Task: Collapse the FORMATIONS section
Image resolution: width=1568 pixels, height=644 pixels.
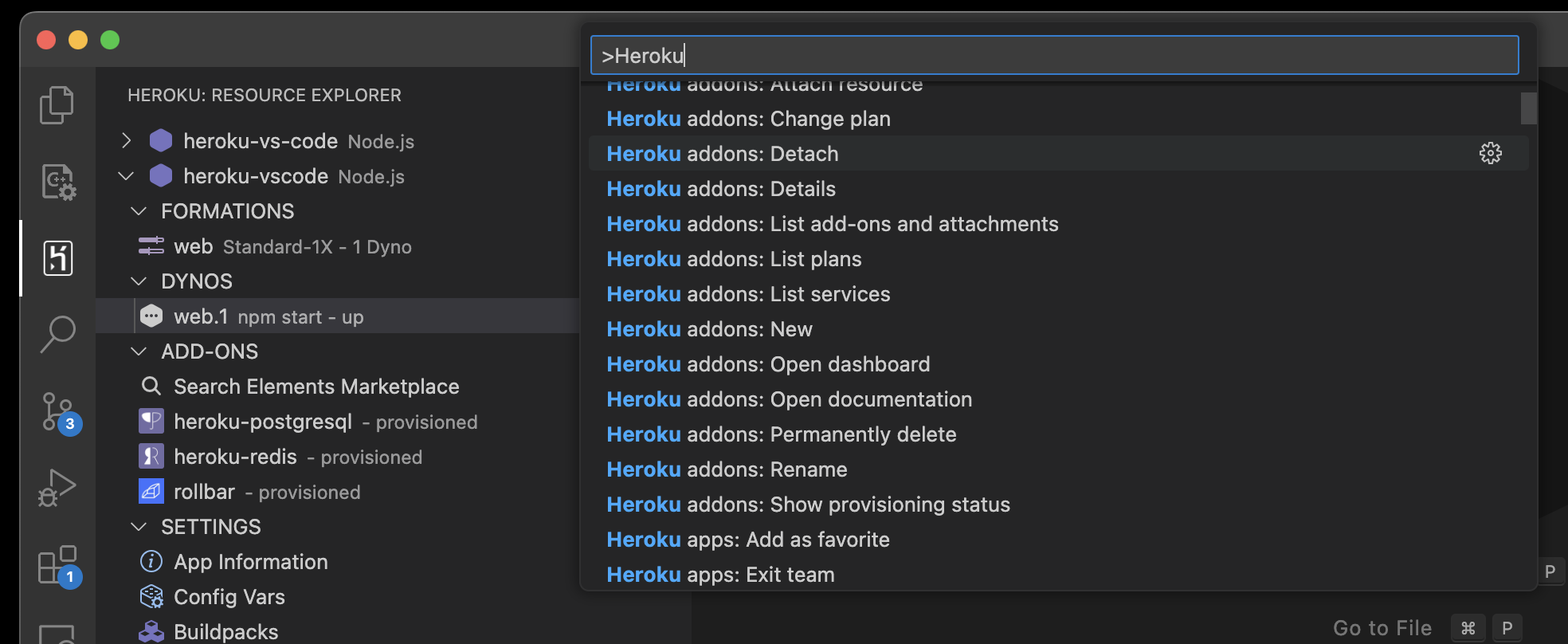Action: [x=139, y=211]
